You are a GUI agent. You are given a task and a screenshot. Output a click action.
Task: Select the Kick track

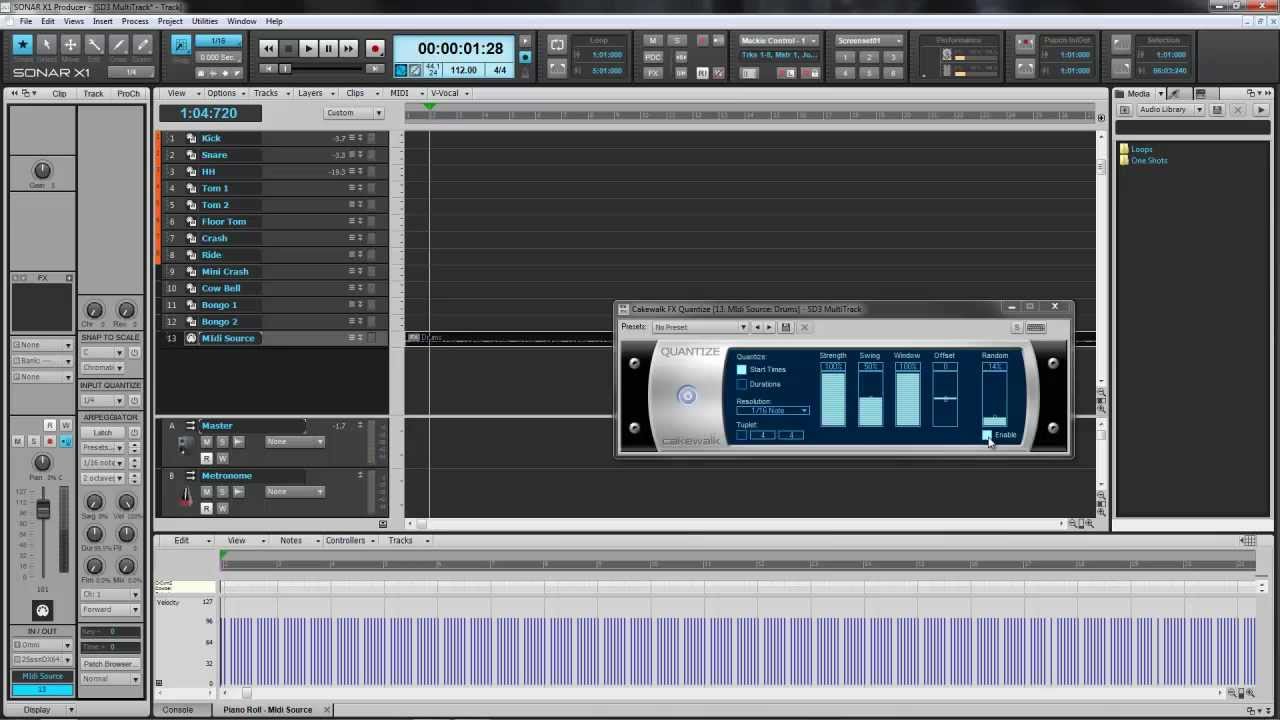[x=211, y=138]
